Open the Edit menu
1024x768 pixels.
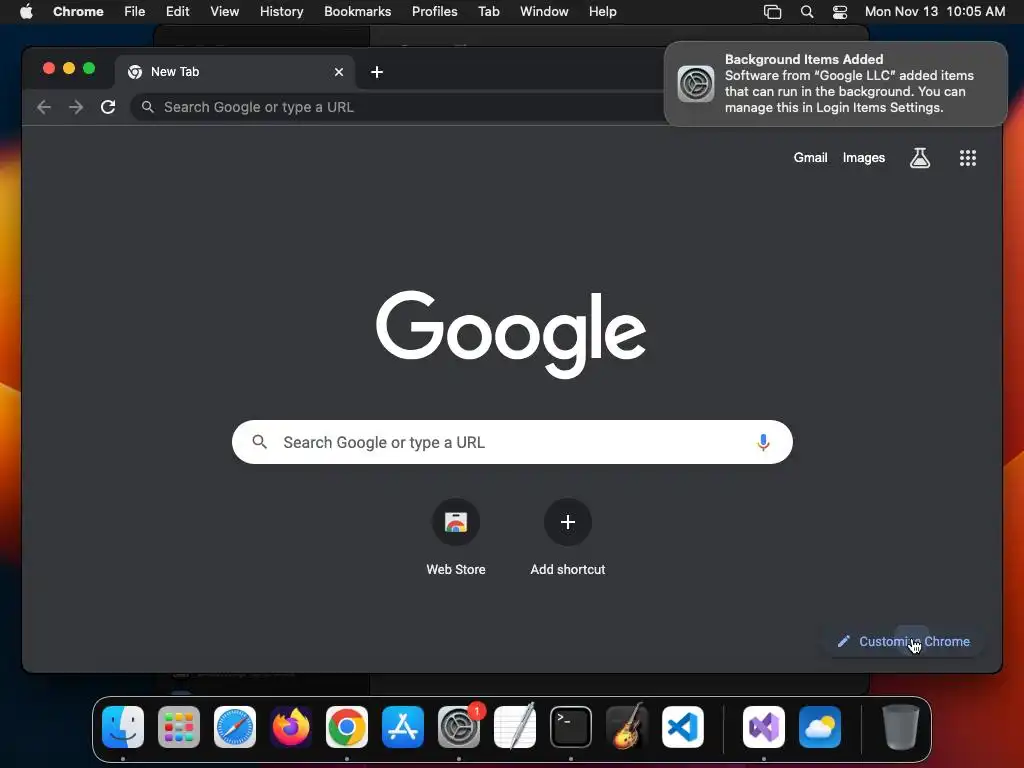coord(177,12)
